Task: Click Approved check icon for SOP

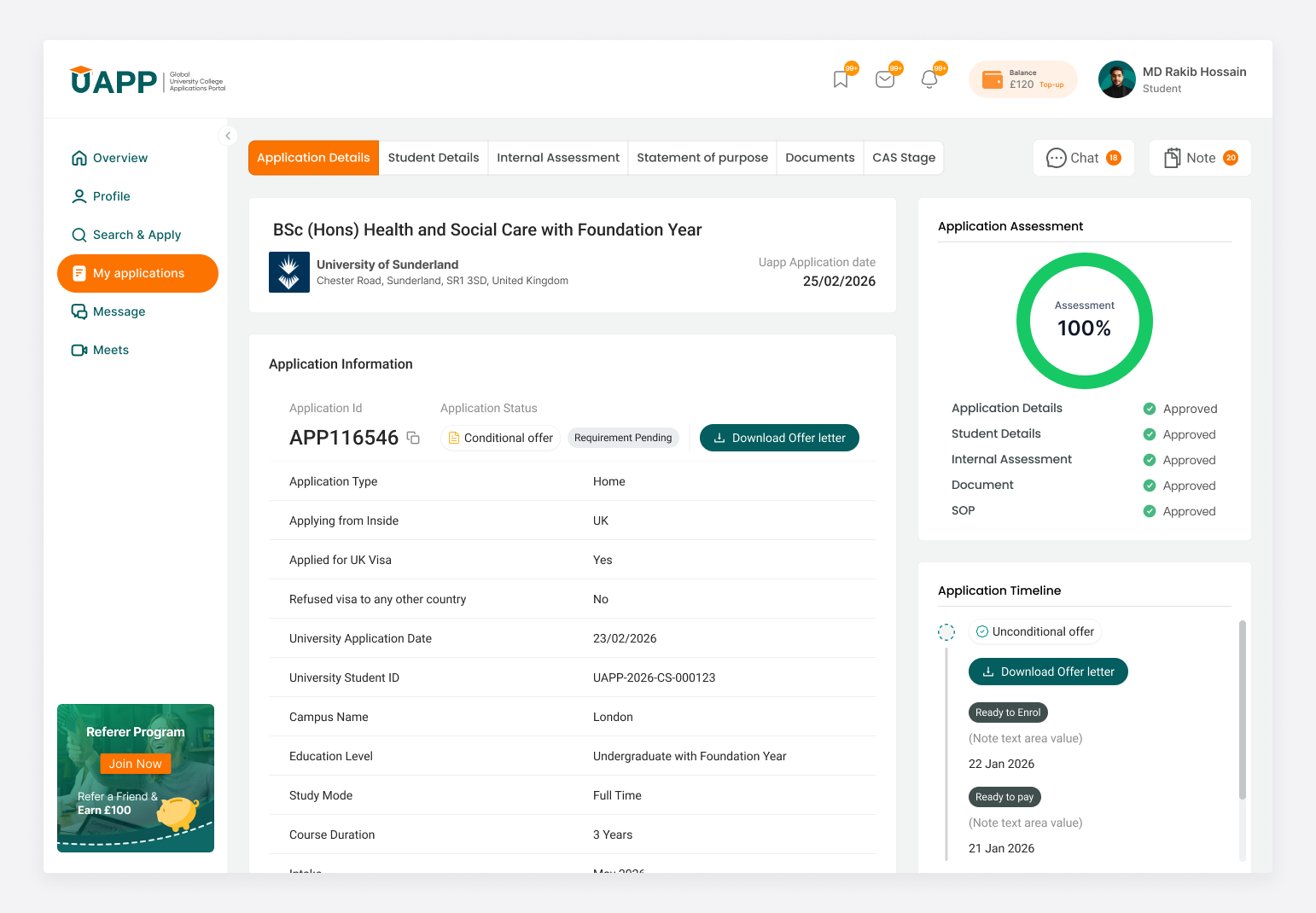Action: (x=1150, y=511)
